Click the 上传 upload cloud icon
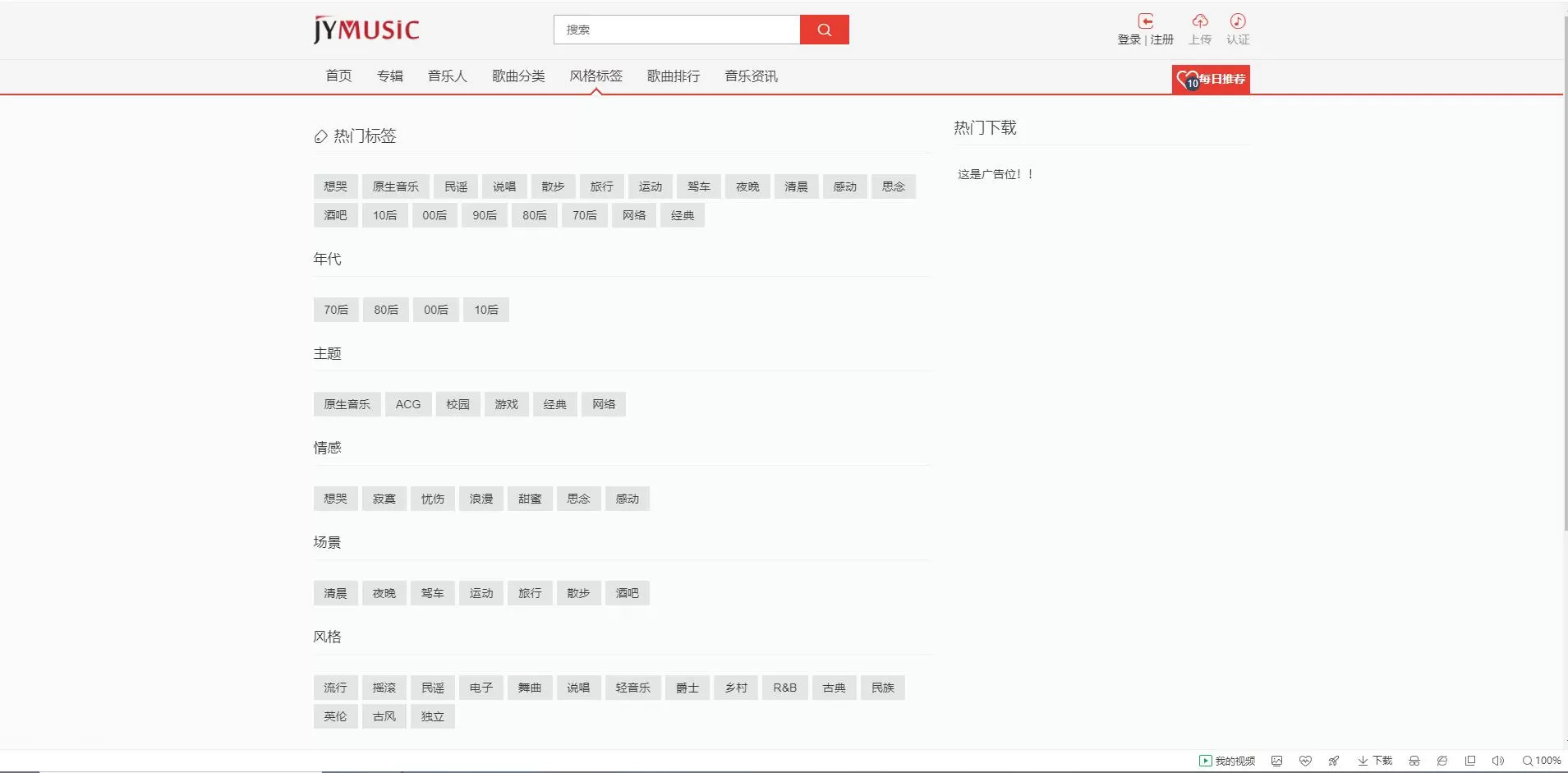1568x773 pixels. [x=1200, y=21]
